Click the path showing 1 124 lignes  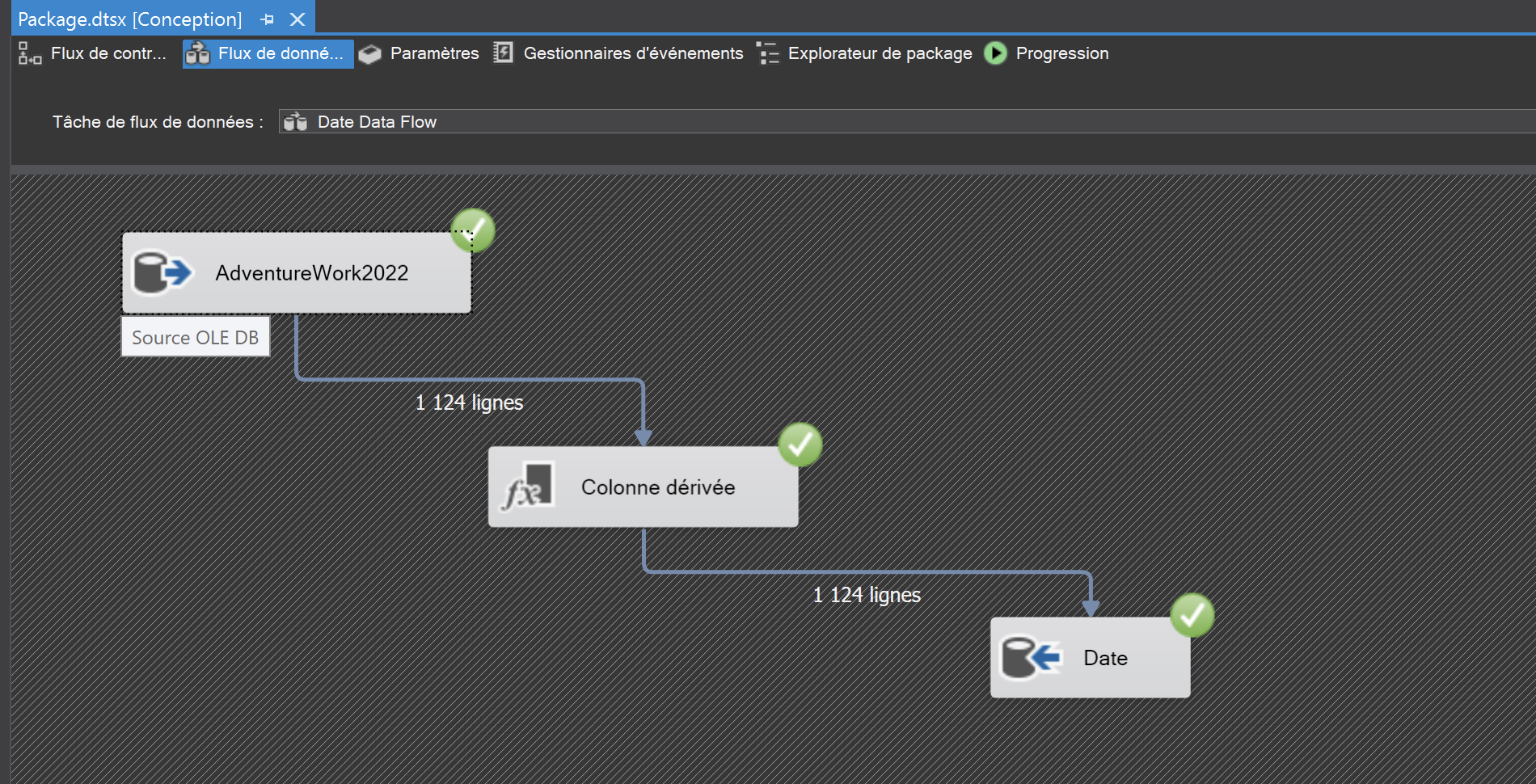[469, 402]
